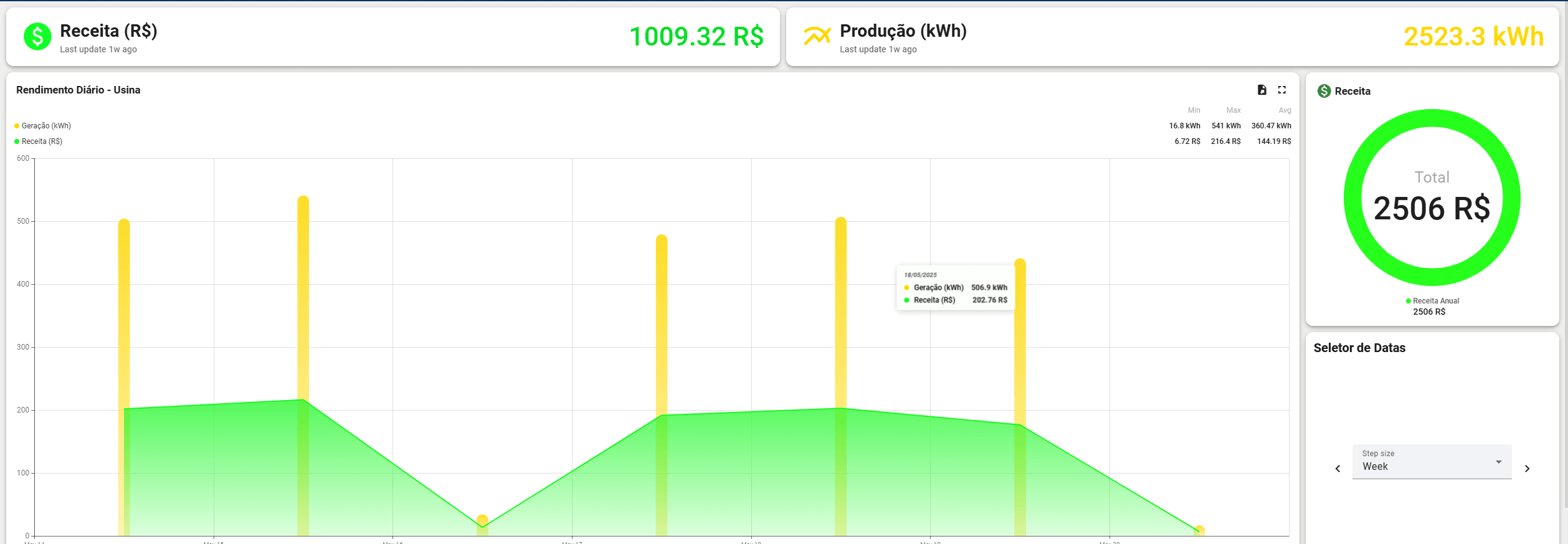Click small dollar icon beside Receita doughnut title
Viewport: 1568px width, 544px height.
[x=1324, y=91]
